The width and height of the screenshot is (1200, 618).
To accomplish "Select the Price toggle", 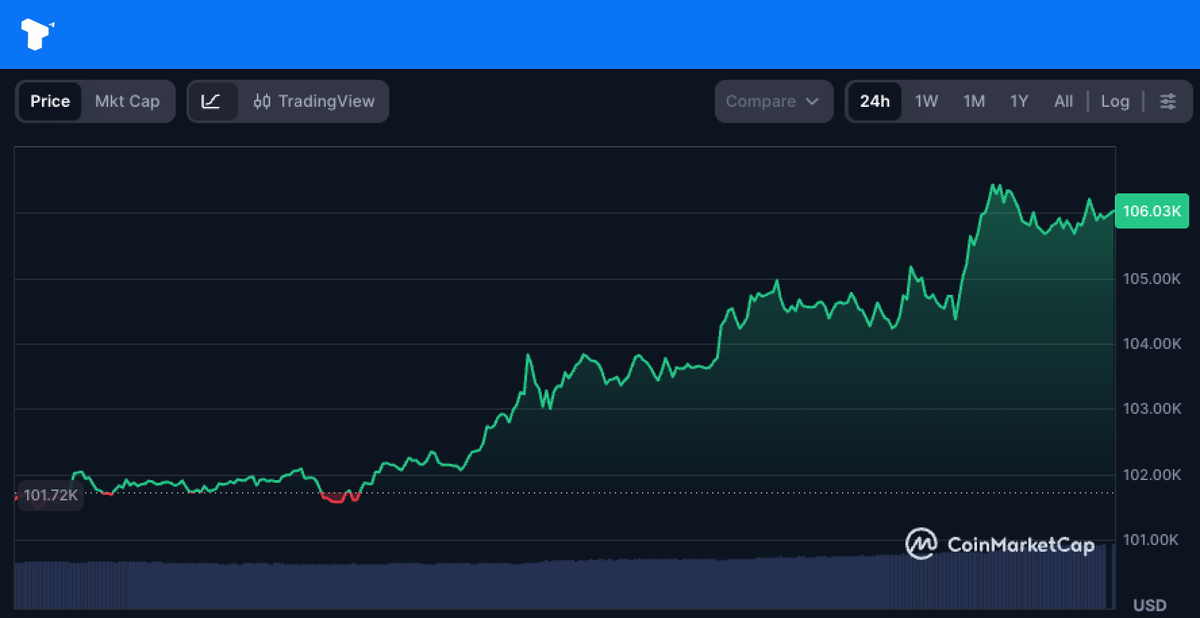I will 50,101.
